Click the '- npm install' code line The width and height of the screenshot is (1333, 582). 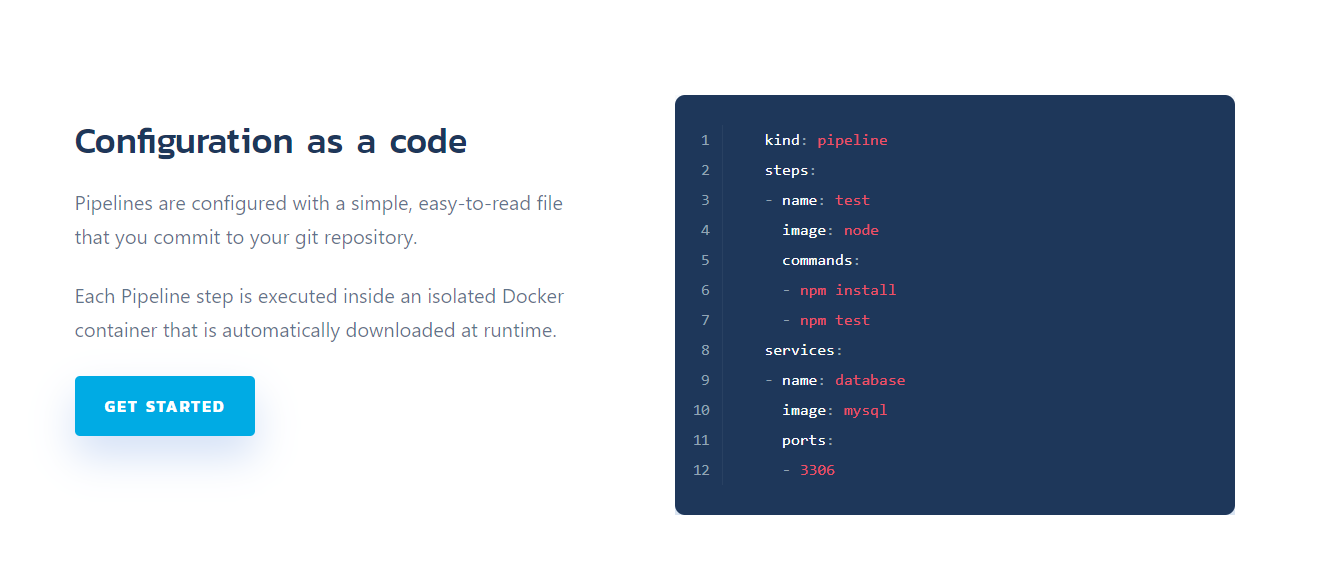[839, 290]
